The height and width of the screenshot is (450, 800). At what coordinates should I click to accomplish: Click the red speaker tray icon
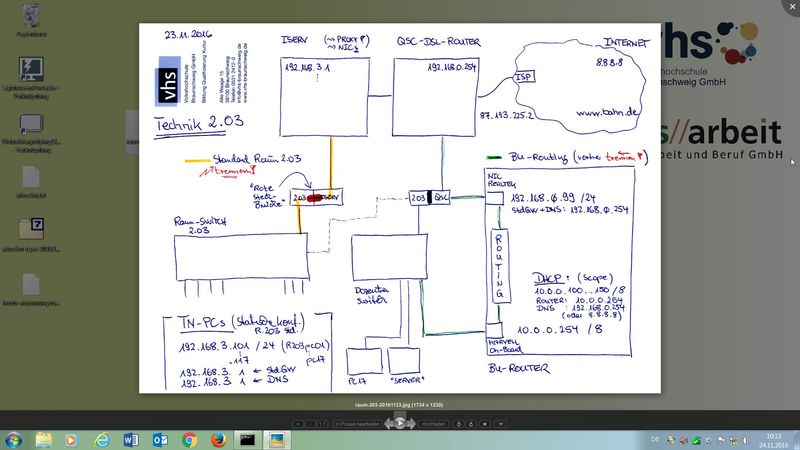point(684,440)
